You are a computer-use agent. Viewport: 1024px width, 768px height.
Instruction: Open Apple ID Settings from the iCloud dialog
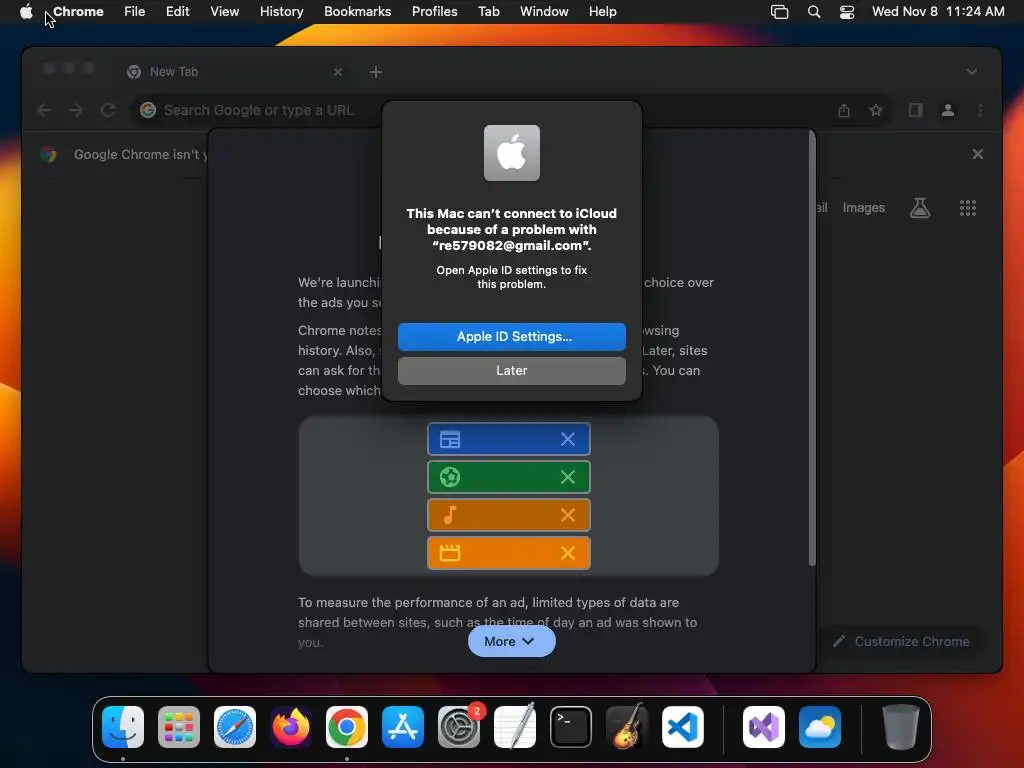(x=511, y=336)
